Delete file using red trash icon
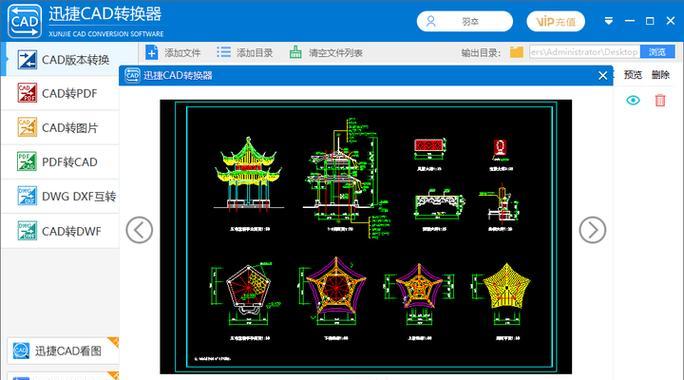The height and width of the screenshot is (380, 684). (660, 100)
